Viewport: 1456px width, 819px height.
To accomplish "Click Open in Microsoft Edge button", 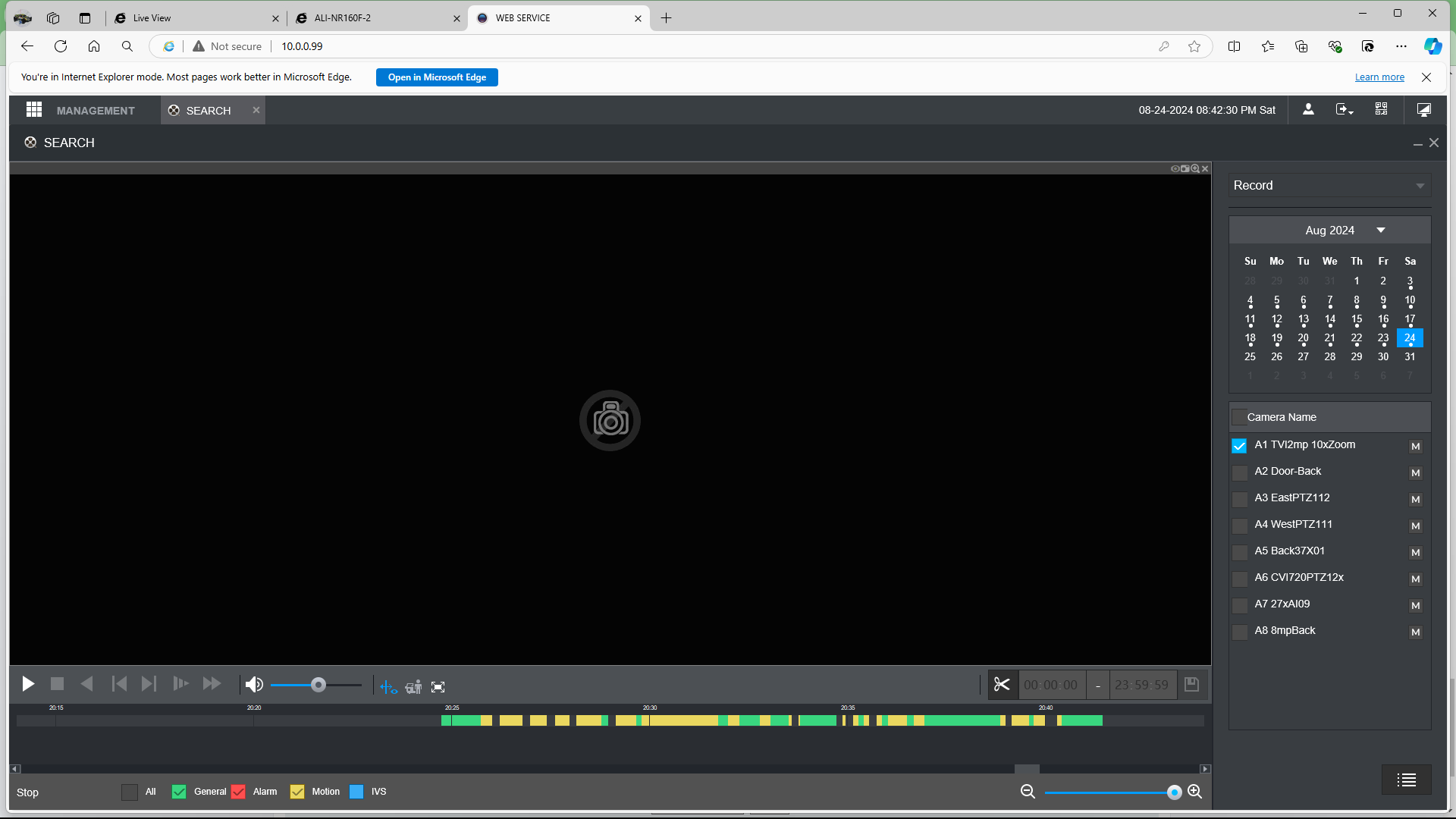I will point(437,77).
